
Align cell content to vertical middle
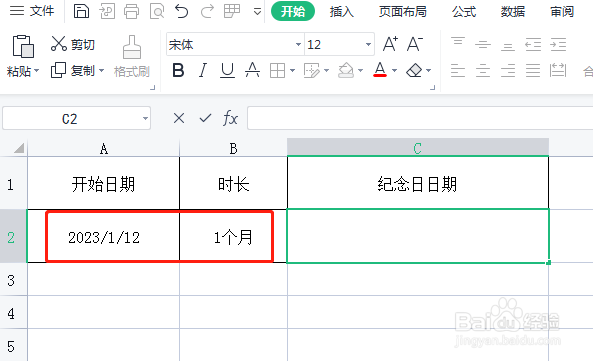pos(483,45)
